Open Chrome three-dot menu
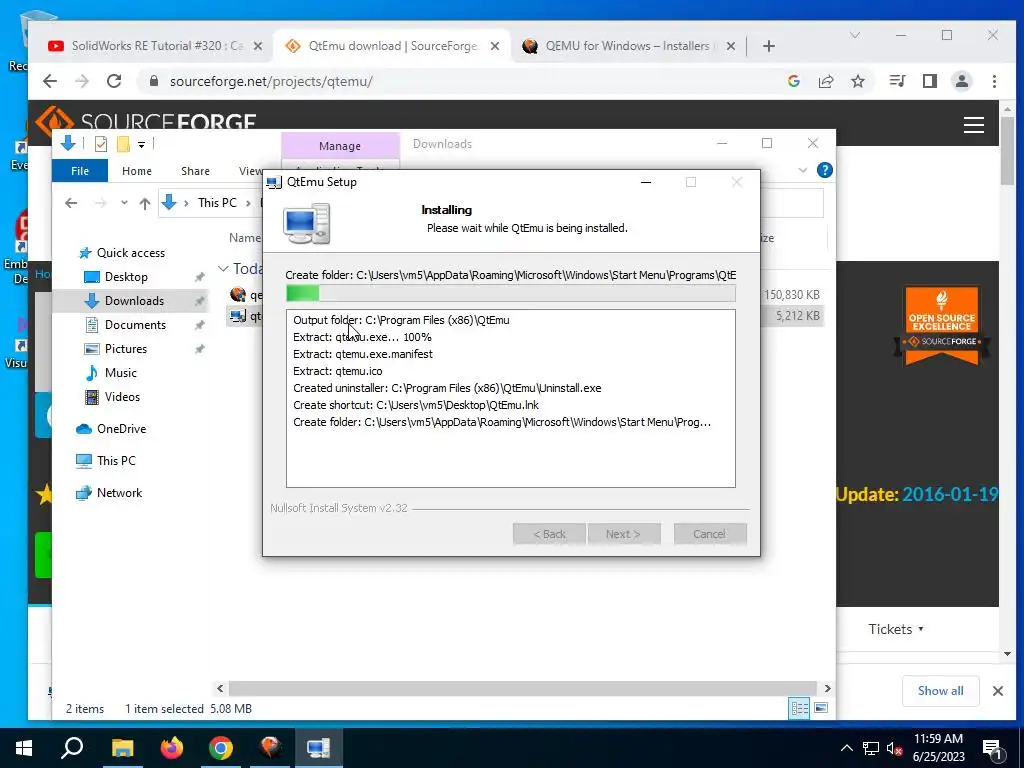This screenshot has height=768, width=1024. (x=995, y=81)
